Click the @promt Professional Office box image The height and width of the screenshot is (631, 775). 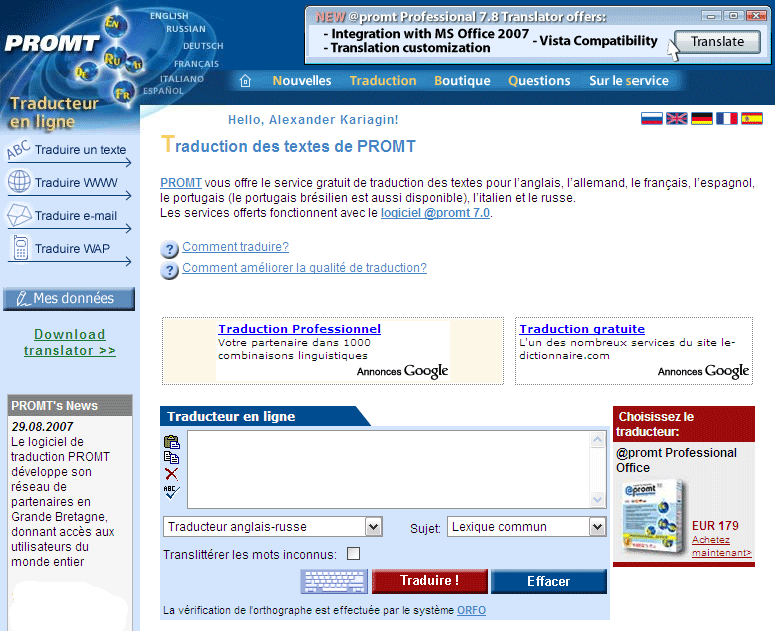[653, 516]
